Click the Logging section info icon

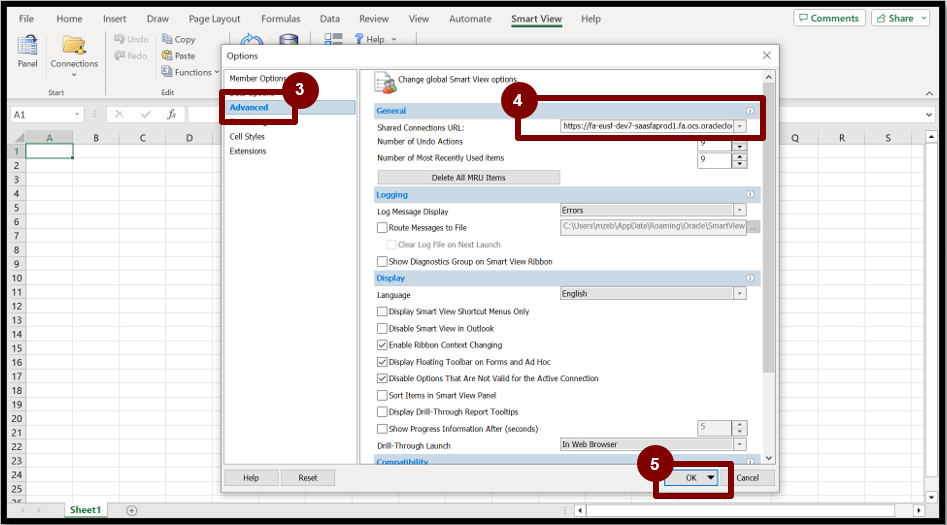[750, 195]
